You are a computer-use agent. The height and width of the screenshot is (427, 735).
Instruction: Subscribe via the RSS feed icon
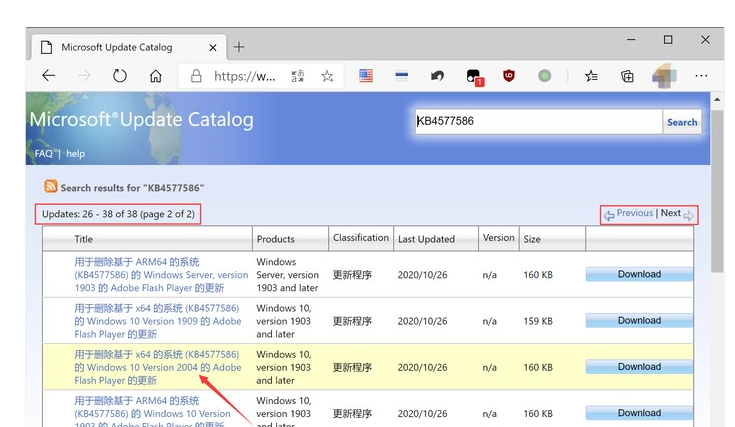coord(51,186)
